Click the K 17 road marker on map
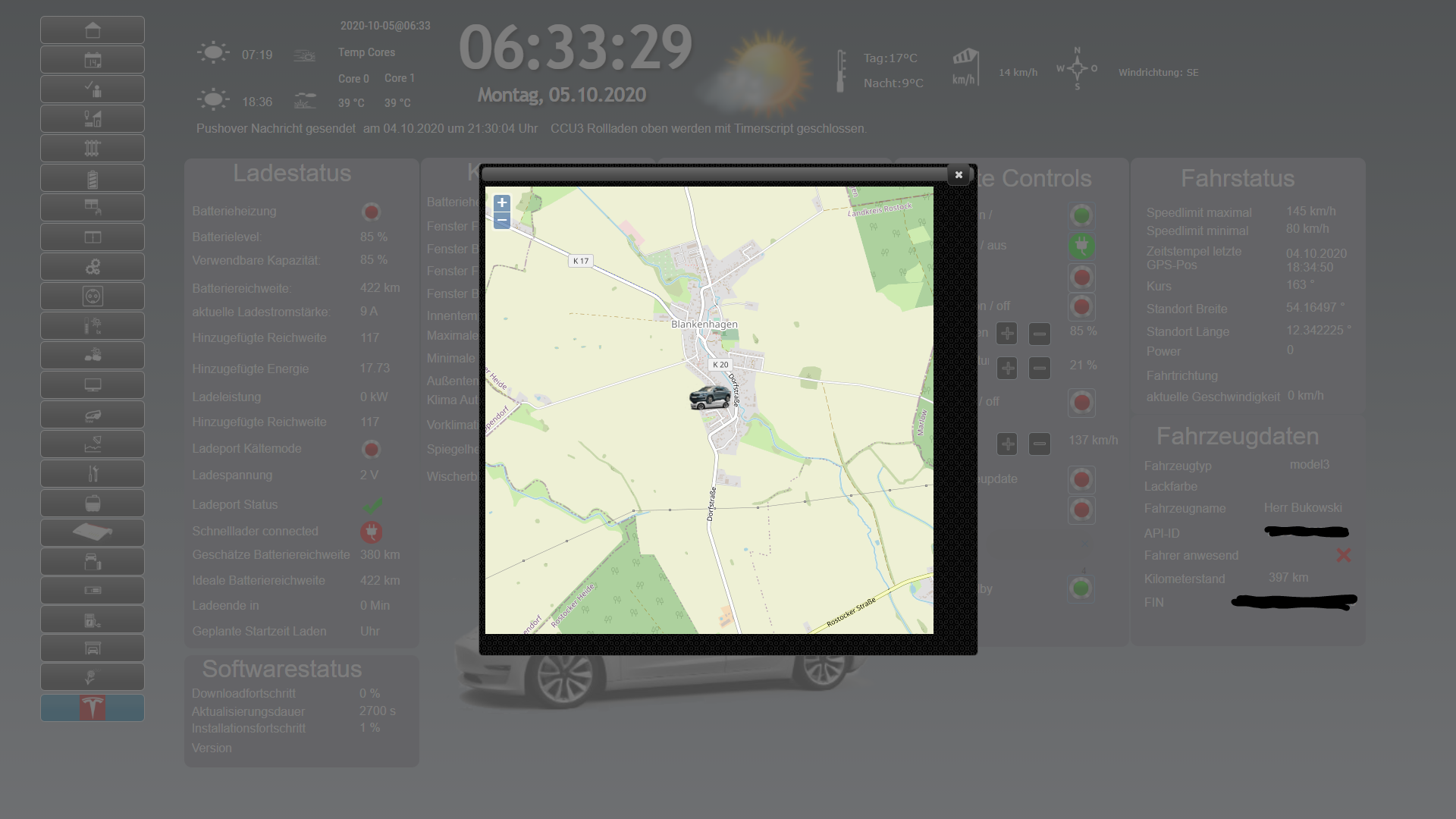Image resolution: width=1456 pixels, height=819 pixels. (581, 261)
